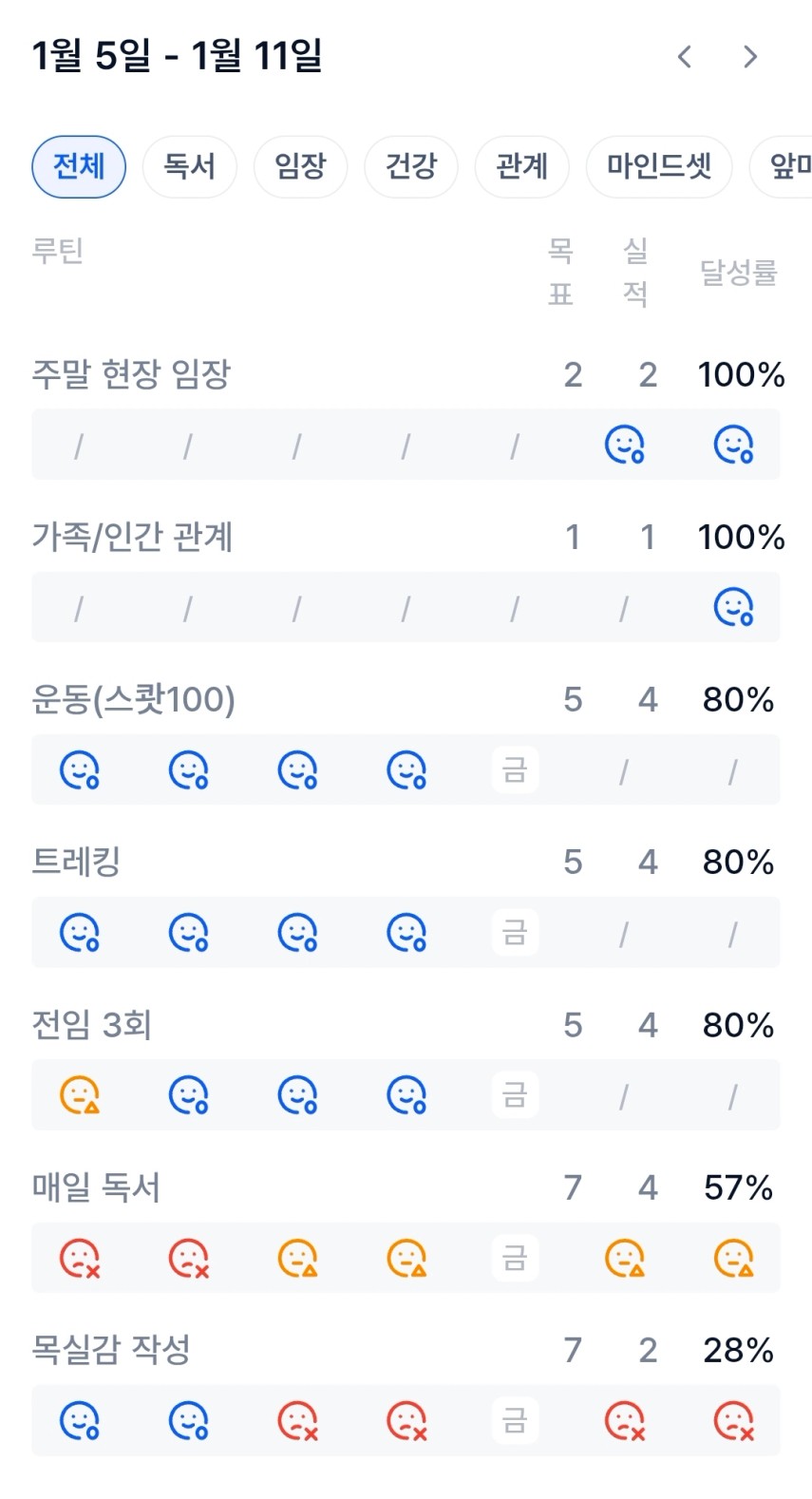Open the 매일 독서 routine title

coord(97,1187)
